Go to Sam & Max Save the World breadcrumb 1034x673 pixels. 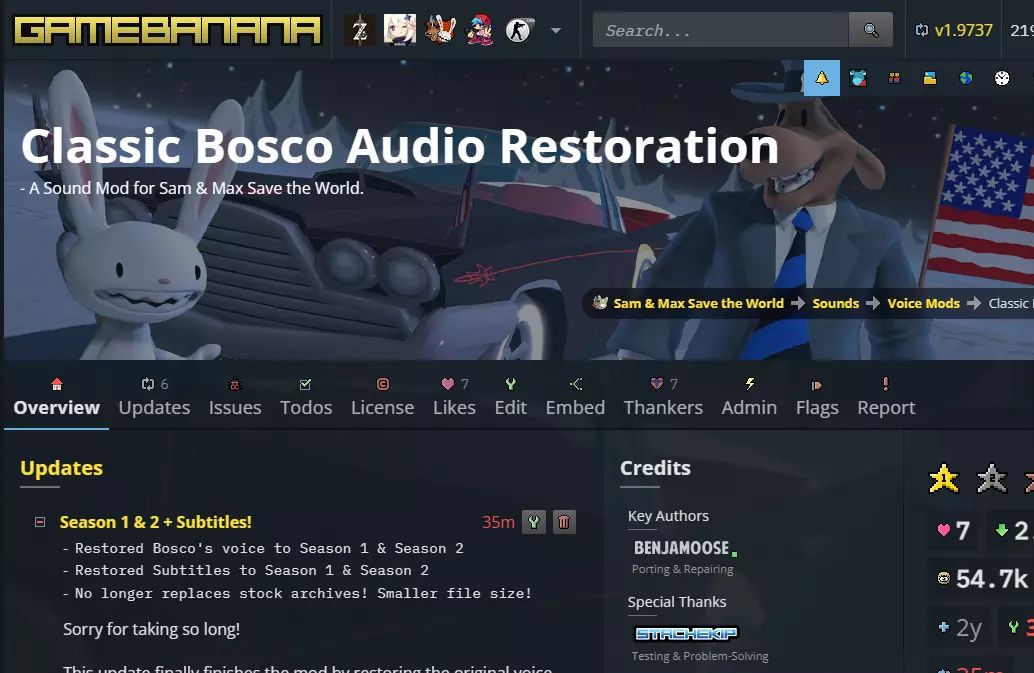698,303
